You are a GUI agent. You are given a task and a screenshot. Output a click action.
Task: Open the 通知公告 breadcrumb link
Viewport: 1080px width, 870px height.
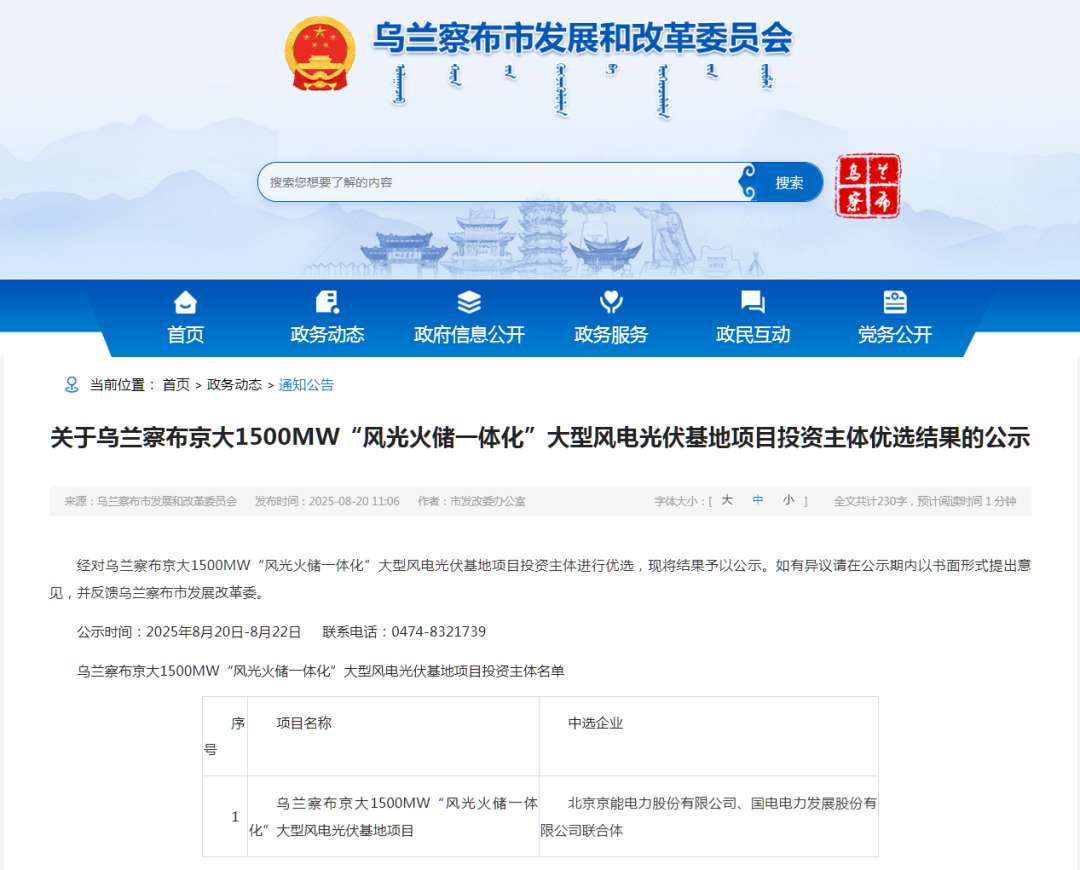pos(306,384)
